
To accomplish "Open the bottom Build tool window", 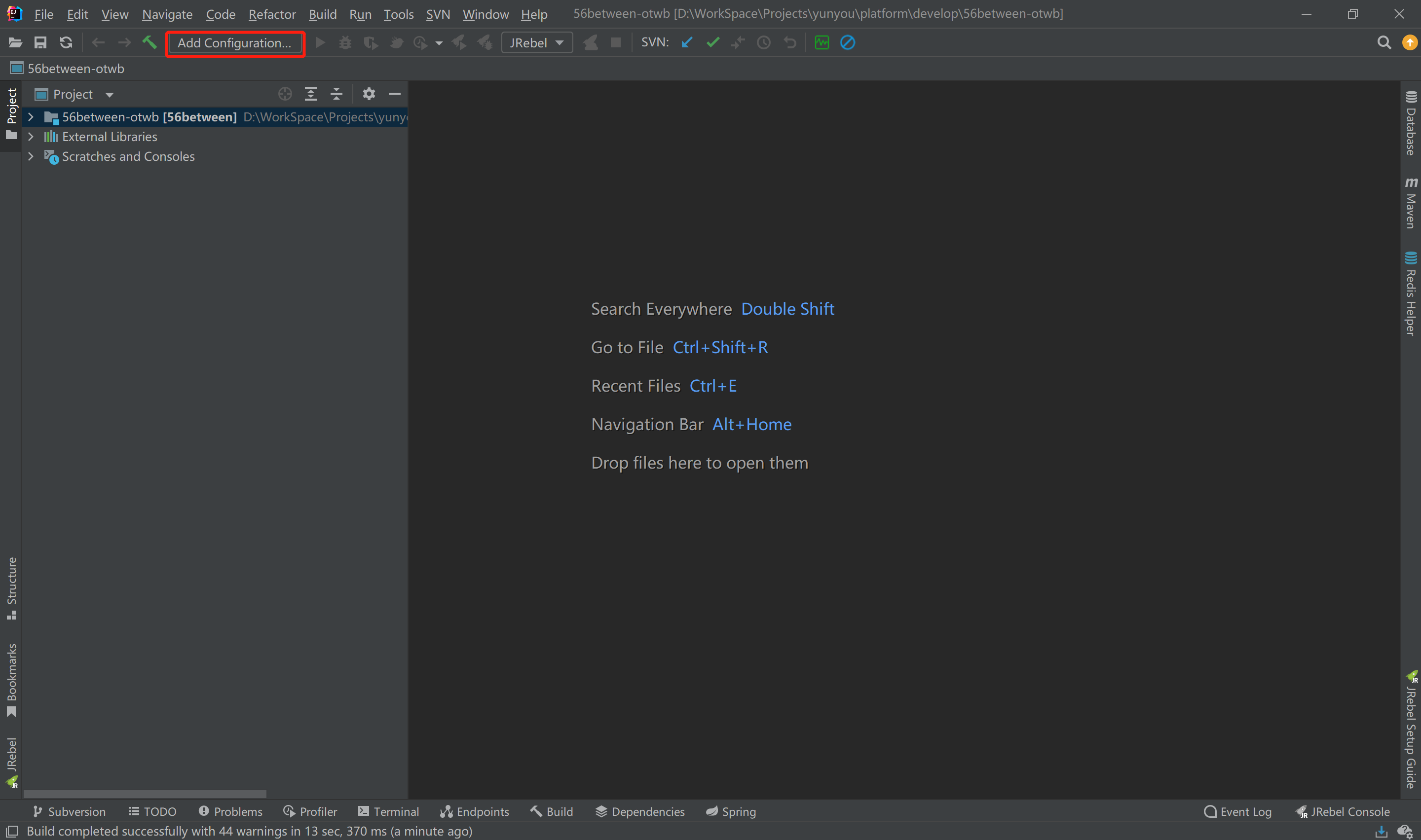I will pos(552,811).
